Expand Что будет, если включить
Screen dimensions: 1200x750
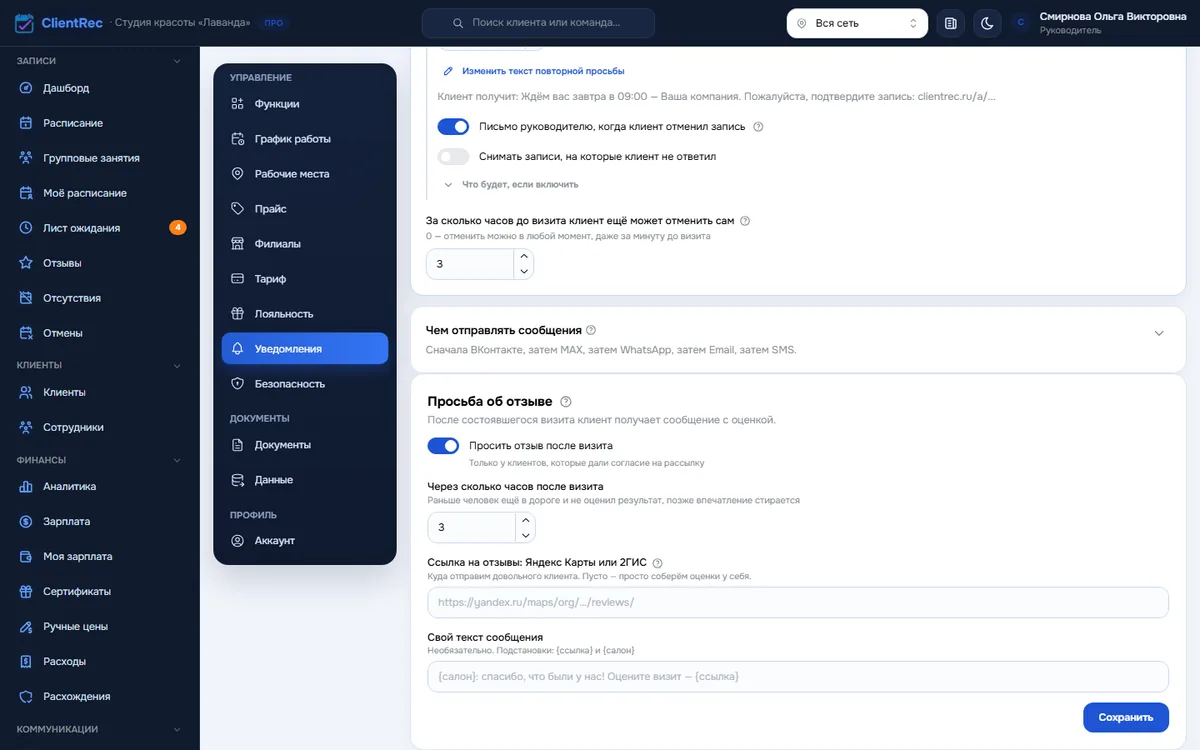[512, 185]
